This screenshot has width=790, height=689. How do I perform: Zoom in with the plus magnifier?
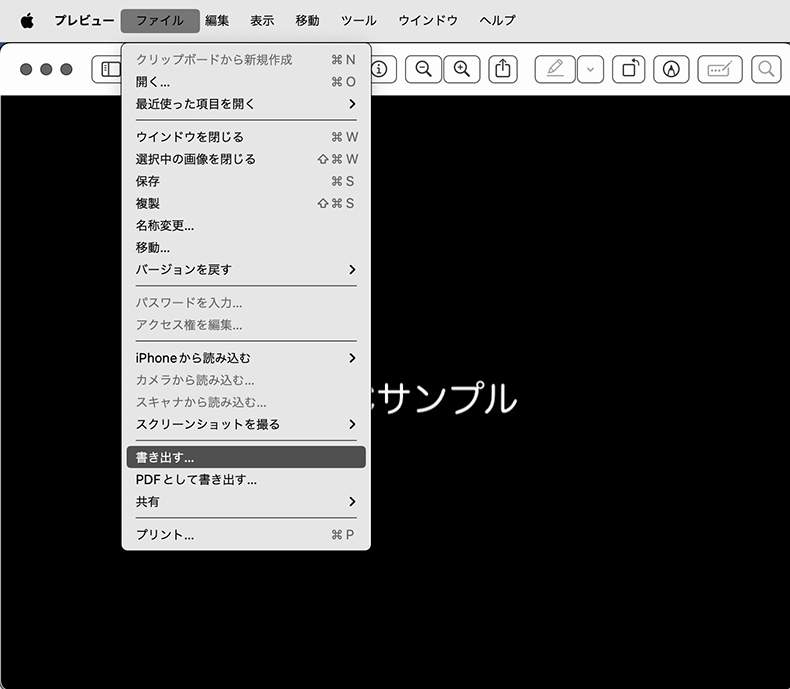(462, 69)
